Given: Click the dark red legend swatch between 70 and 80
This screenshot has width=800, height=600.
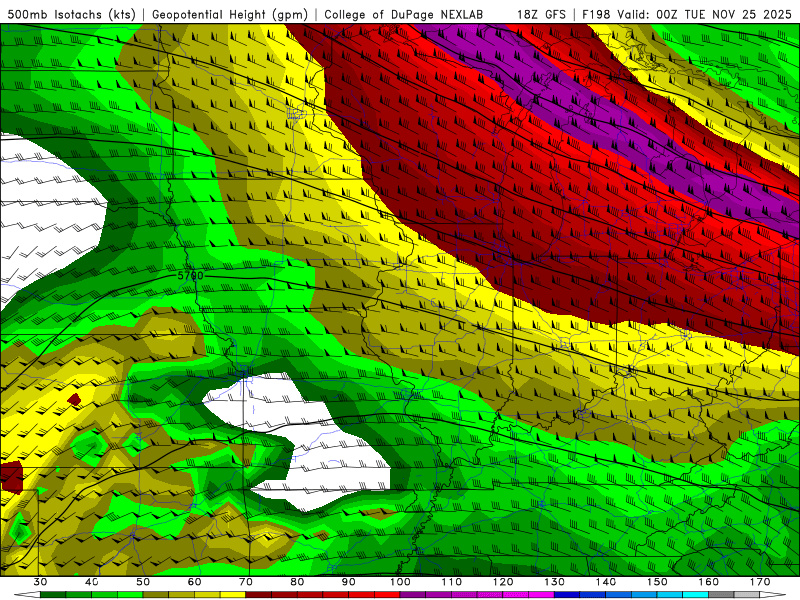Looking at the screenshot, I should pyautogui.click(x=259, y=595).
